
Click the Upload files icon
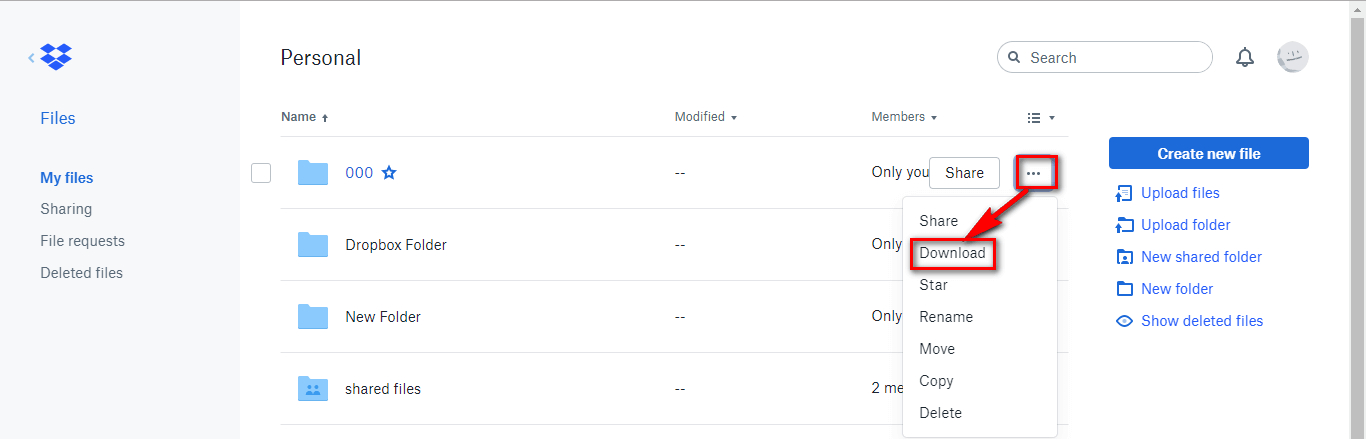pos(1124,193)
